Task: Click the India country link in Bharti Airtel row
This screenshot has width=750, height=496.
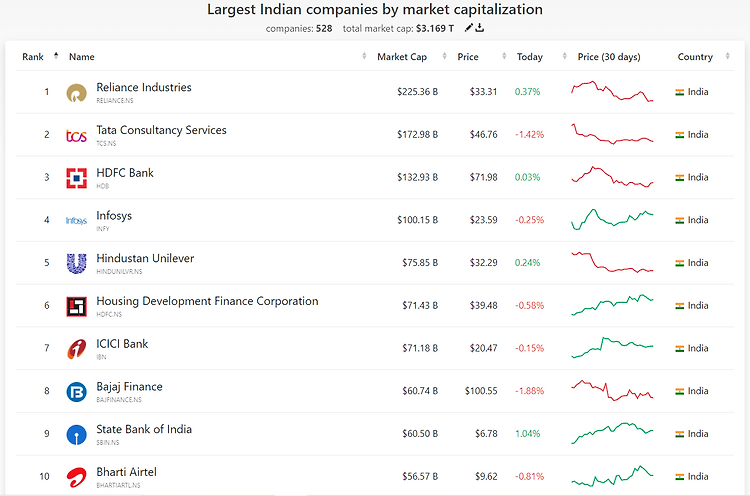Action: pyautogui.click(x=698, y=477)
